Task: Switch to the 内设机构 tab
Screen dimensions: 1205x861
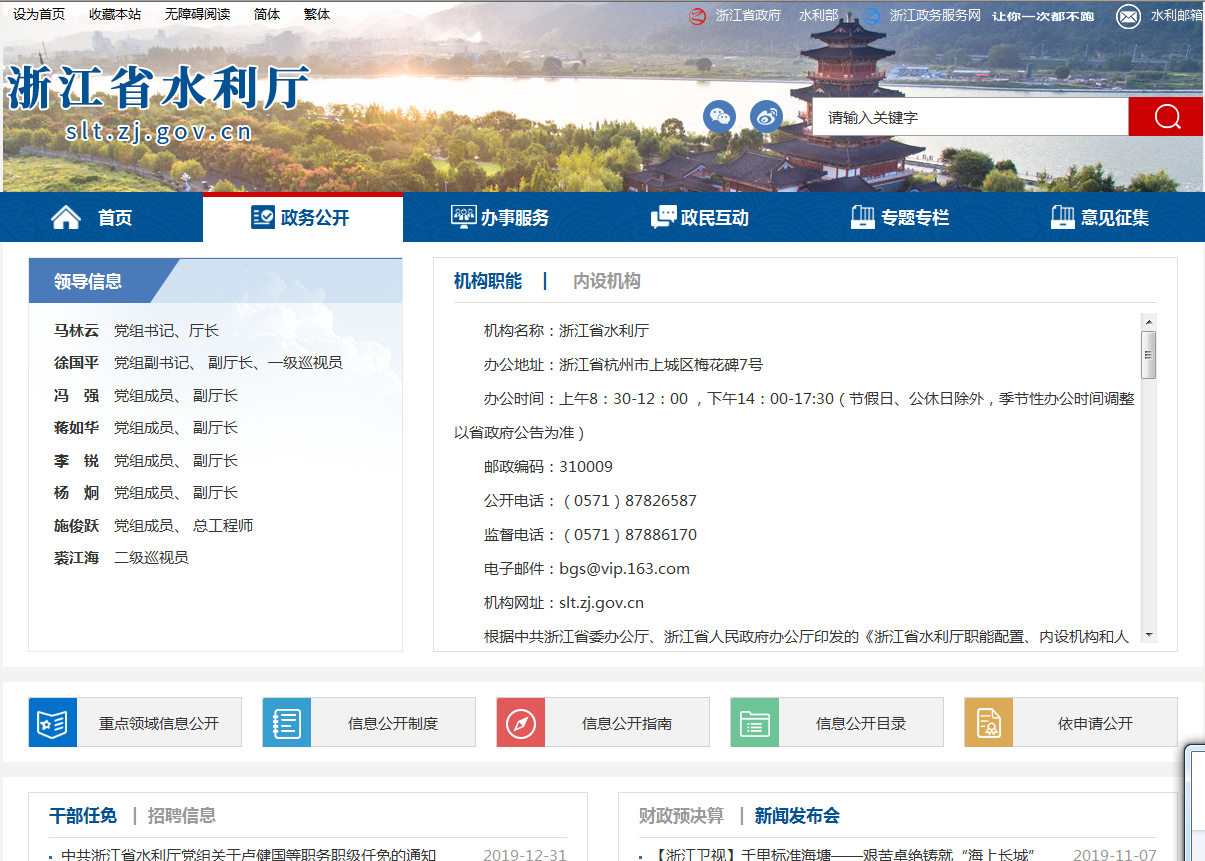Action: [606, 281]
